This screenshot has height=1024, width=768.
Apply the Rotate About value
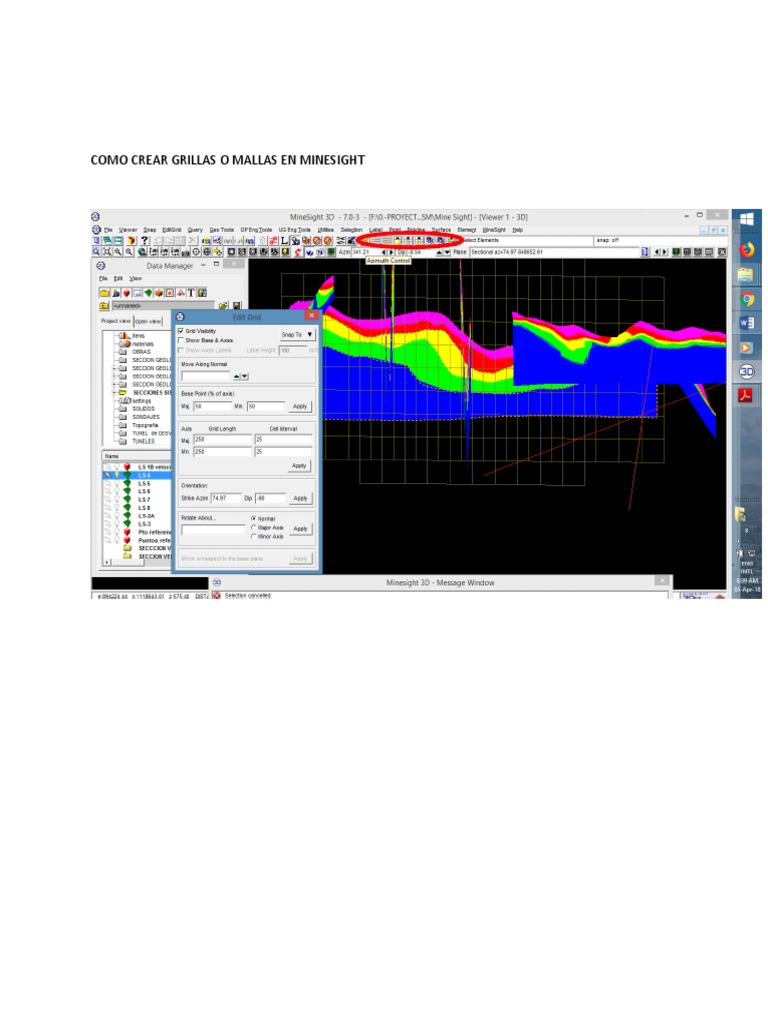click(x=300, y=528)
